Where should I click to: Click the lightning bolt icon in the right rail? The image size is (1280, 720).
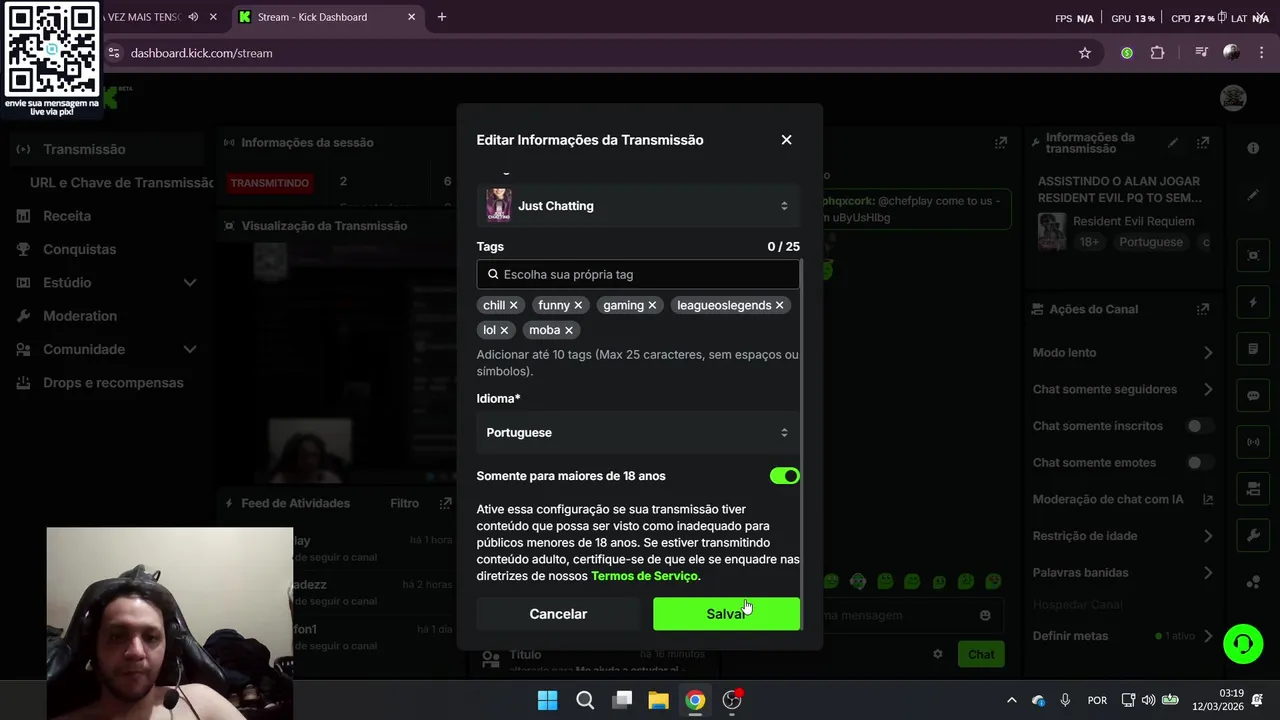(1253, 302)
